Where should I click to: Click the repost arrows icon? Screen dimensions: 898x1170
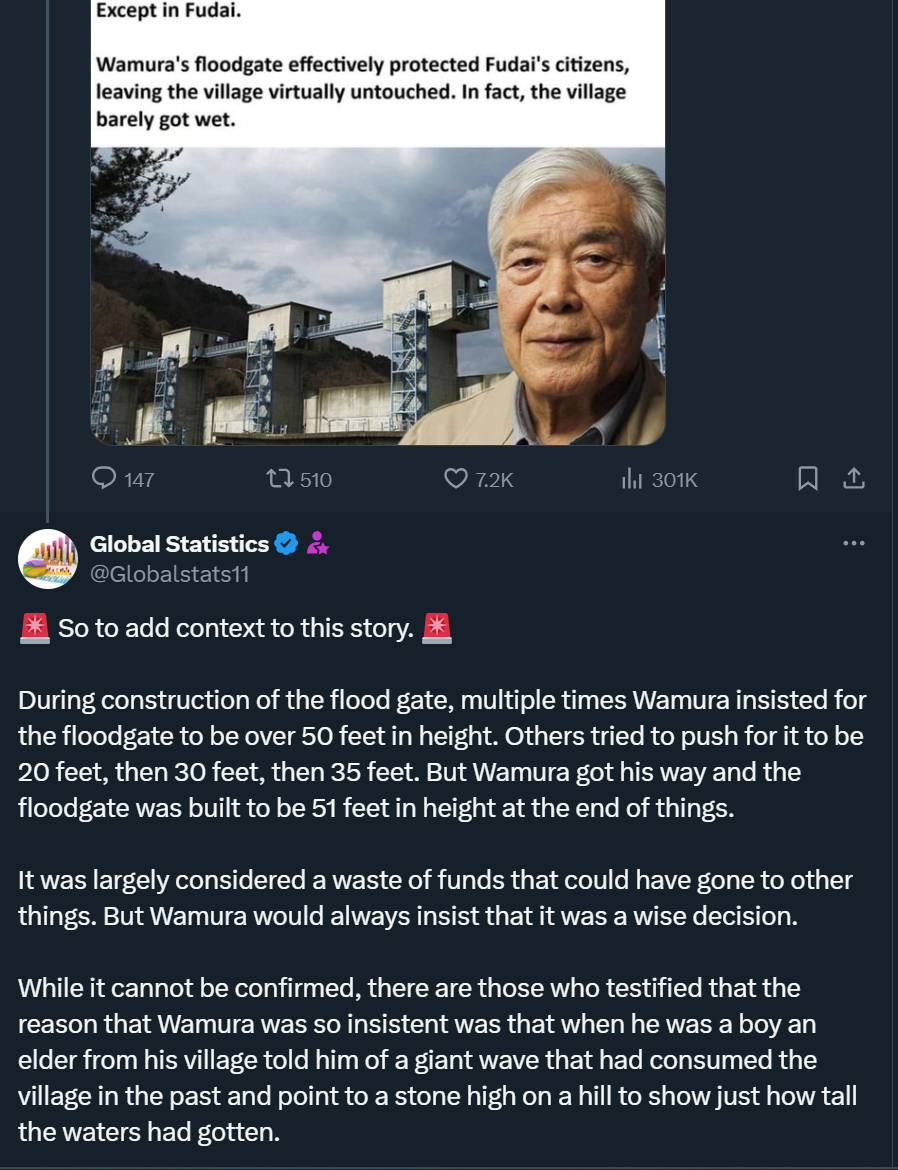coord(279,479)
